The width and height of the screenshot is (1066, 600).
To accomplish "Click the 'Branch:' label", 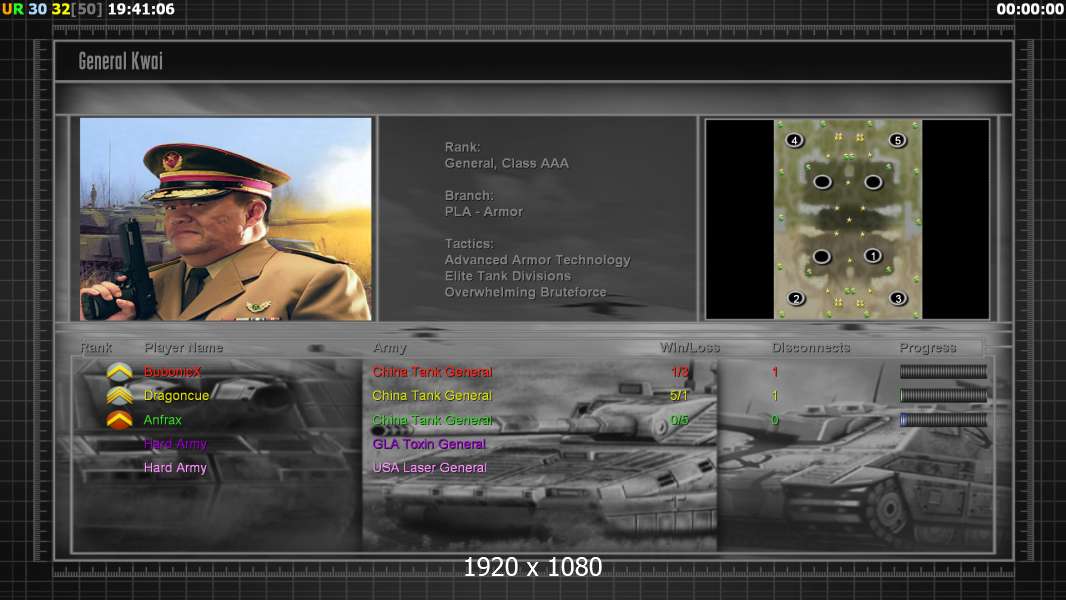I will 469,195.
